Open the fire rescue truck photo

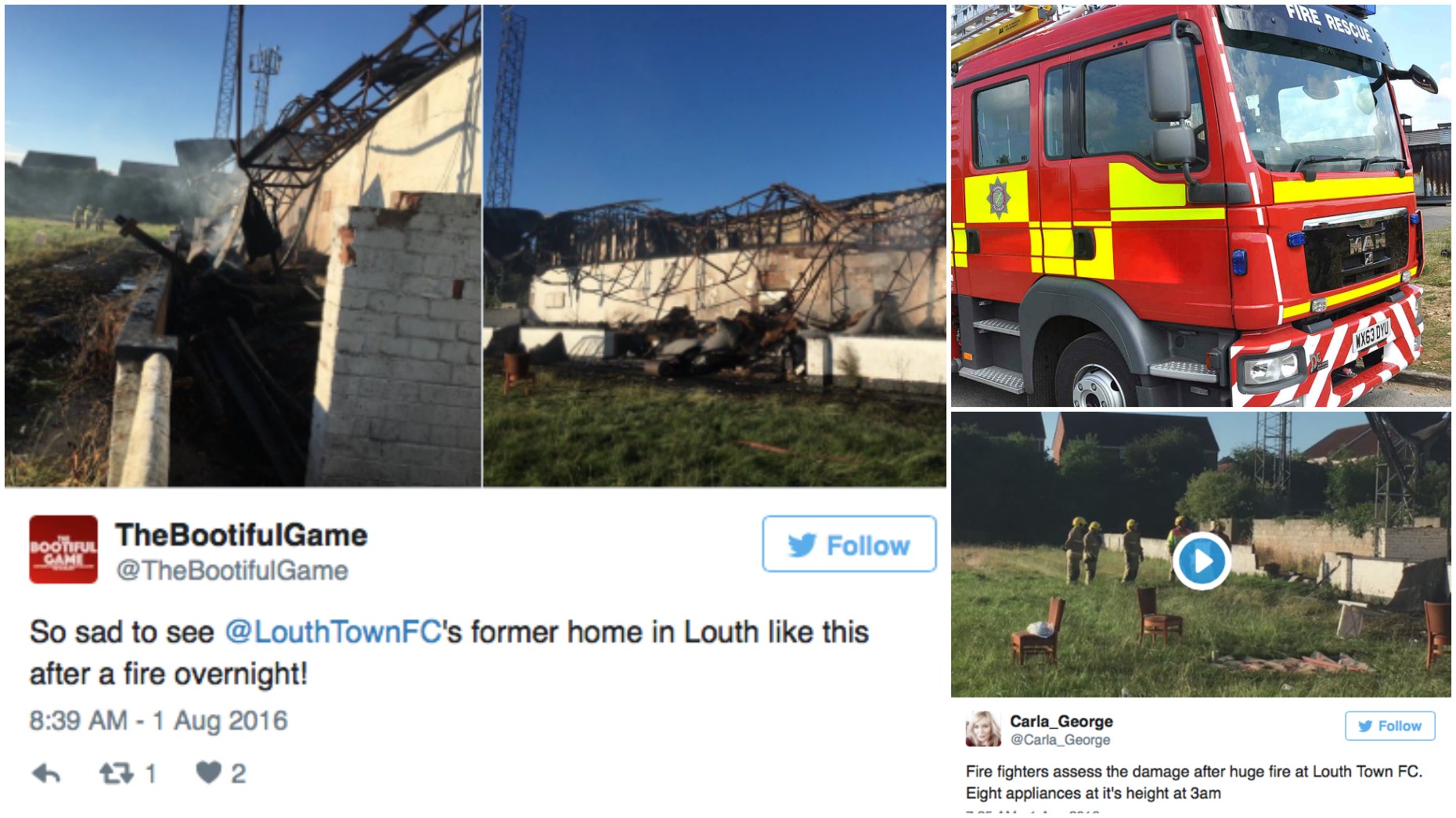point(1201,205)
